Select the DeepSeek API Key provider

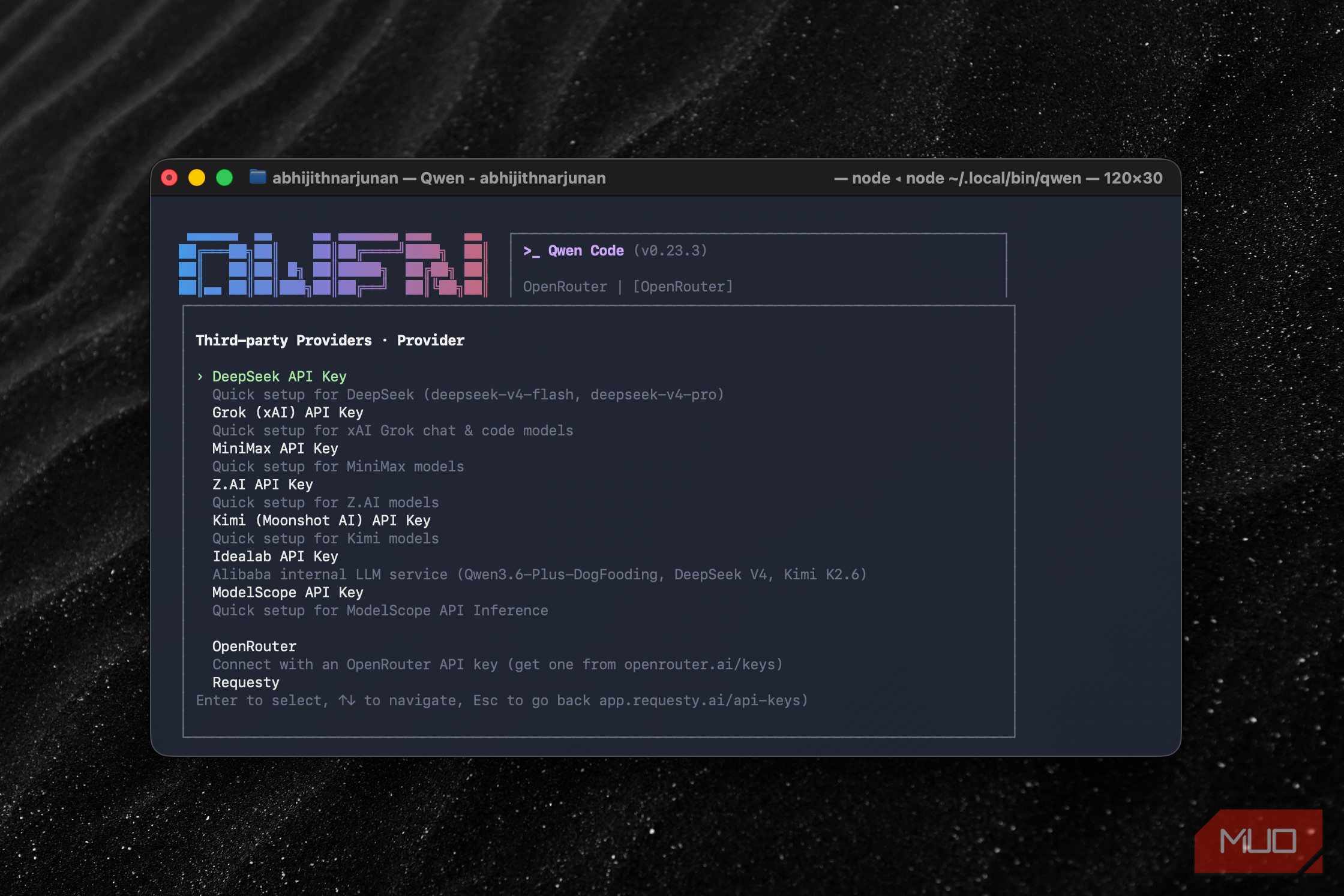[279, 377]
